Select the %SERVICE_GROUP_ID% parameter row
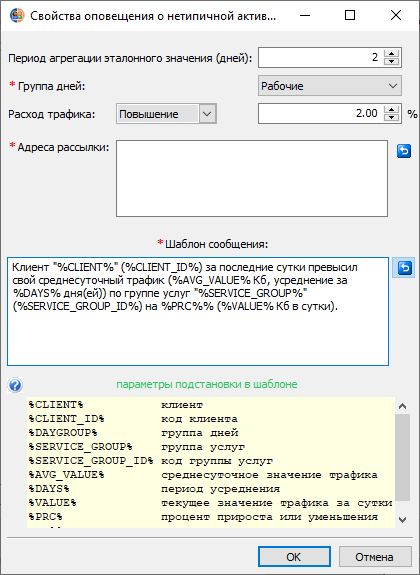 coord(211,461)
